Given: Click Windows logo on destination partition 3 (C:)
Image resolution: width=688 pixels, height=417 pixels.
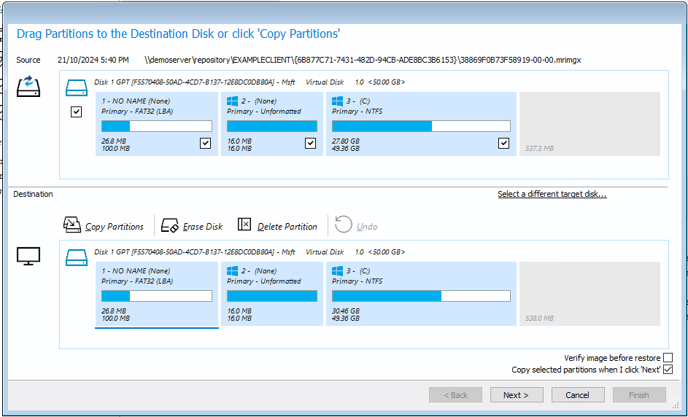Looking at the screenshot, I should tap(337, 271).
